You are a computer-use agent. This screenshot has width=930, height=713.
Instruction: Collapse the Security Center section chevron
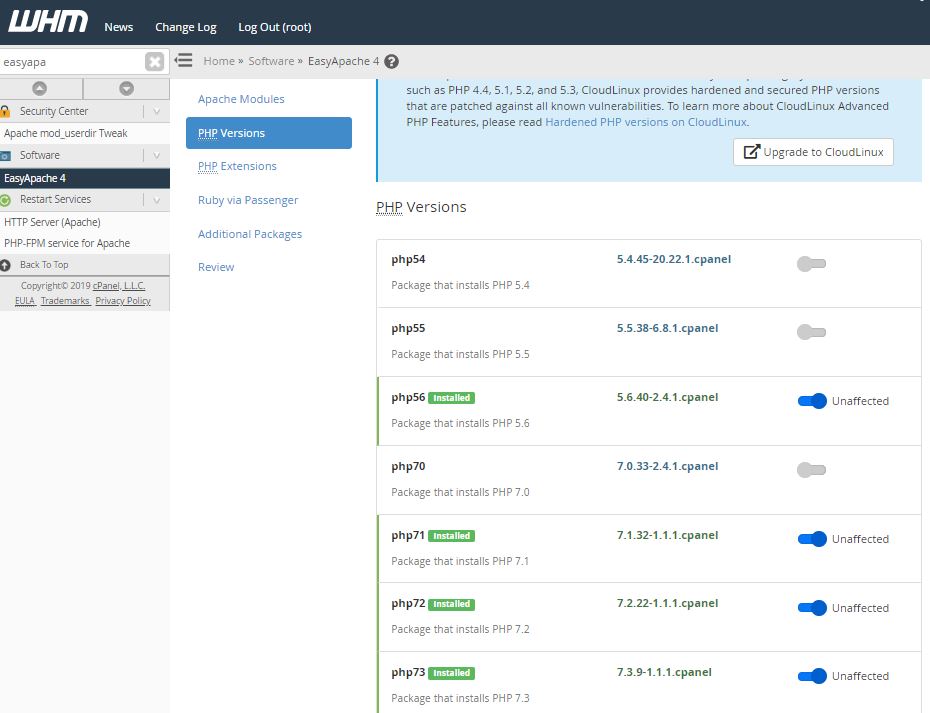[157, 111]
